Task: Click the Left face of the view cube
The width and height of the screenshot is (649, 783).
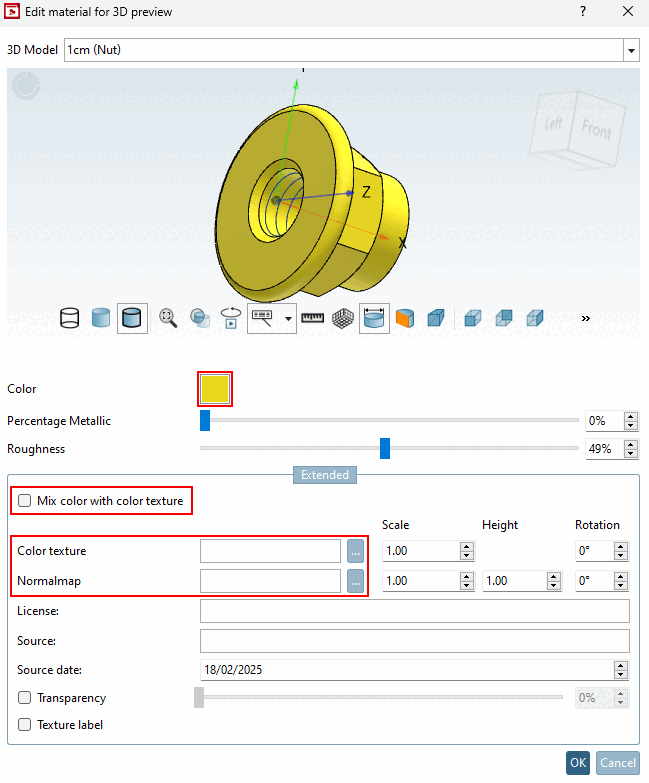Action: pos(553,124)
